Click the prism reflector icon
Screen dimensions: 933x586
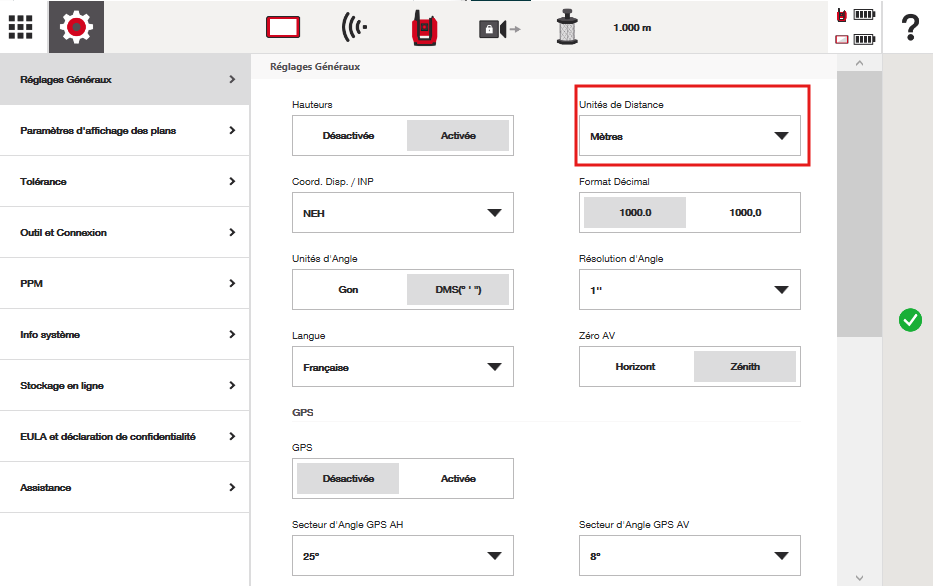tap(567, 28)
